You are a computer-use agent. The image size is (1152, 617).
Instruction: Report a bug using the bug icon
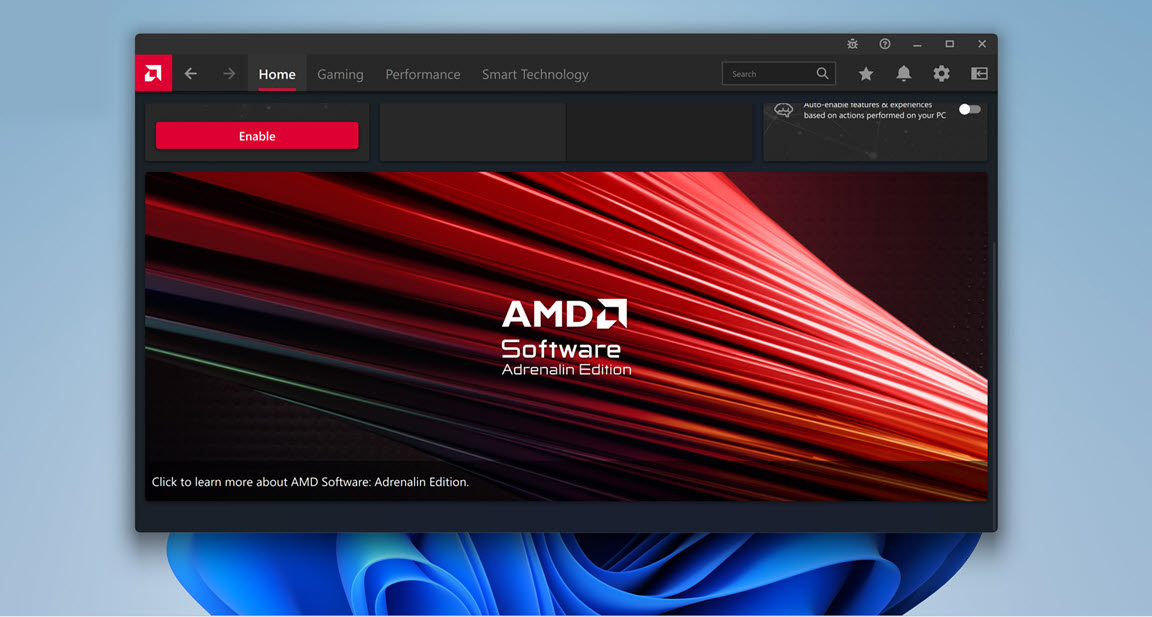click(852, 43)
